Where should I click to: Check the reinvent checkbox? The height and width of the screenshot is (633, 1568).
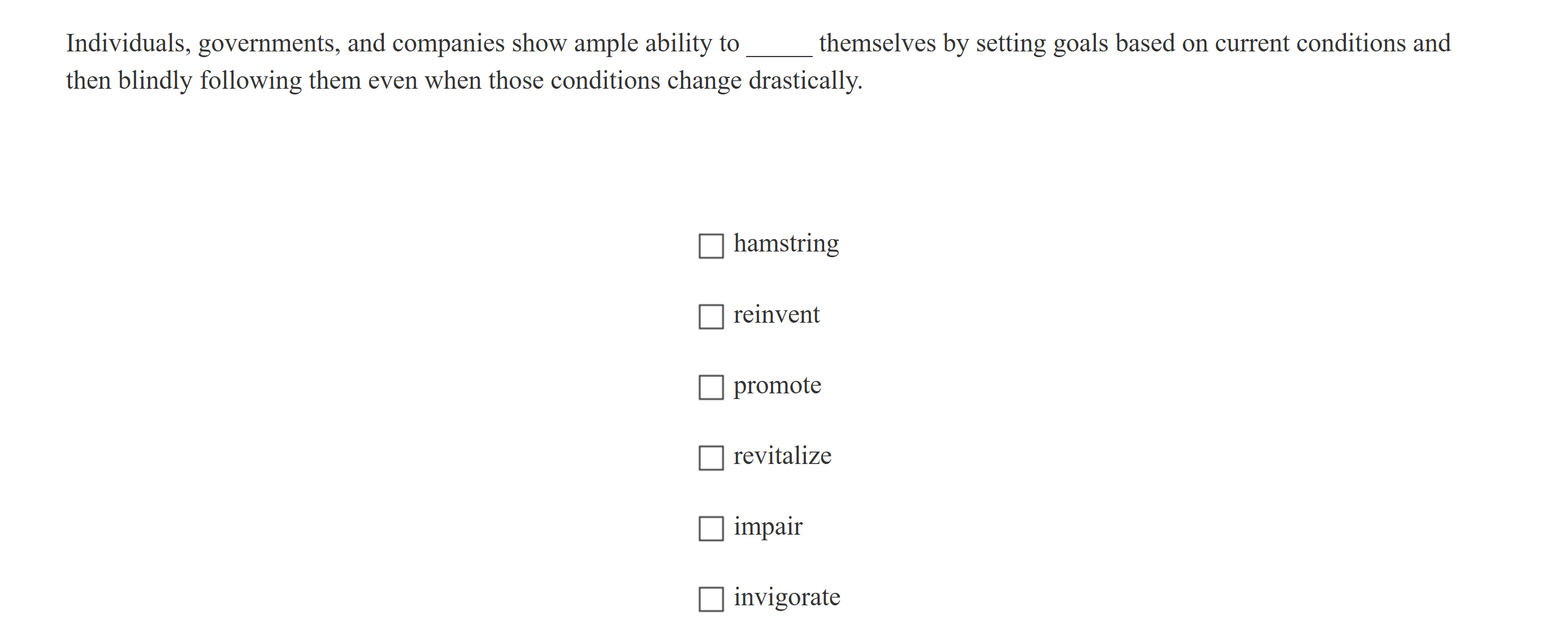[711, 316]
